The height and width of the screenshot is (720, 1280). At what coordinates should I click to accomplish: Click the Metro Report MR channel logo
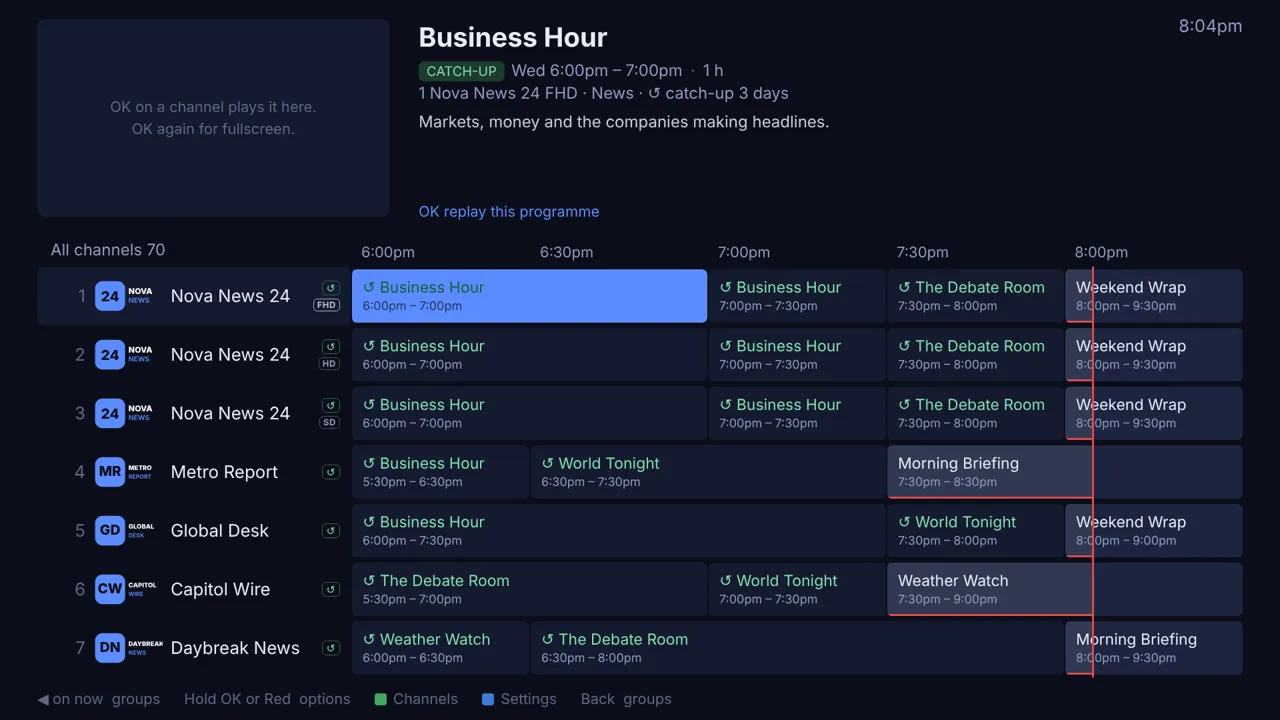pos(125,472)
